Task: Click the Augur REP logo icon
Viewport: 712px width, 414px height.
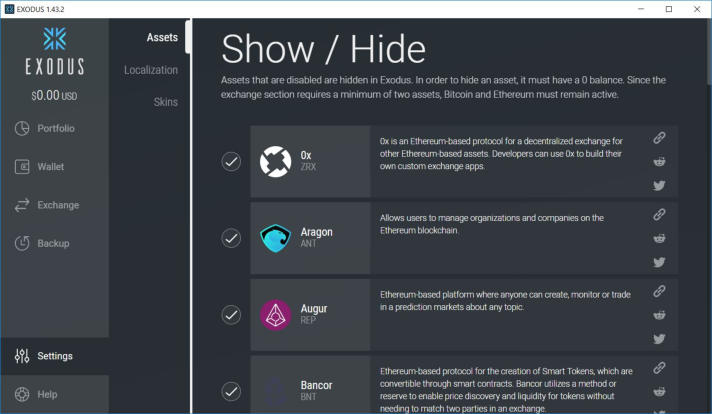Action: (274, 315)
